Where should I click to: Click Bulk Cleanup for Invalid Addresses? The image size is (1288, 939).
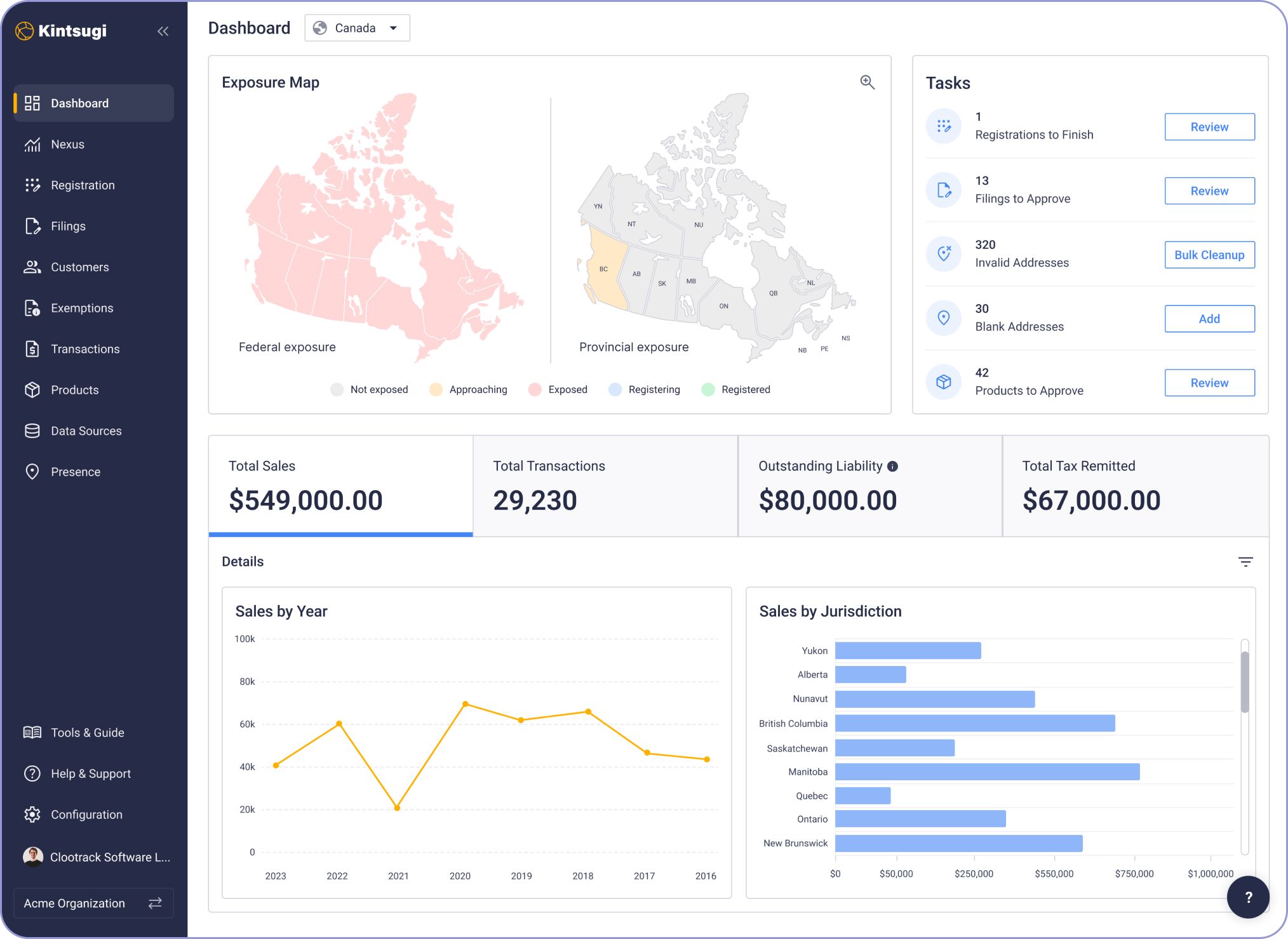1209,255
